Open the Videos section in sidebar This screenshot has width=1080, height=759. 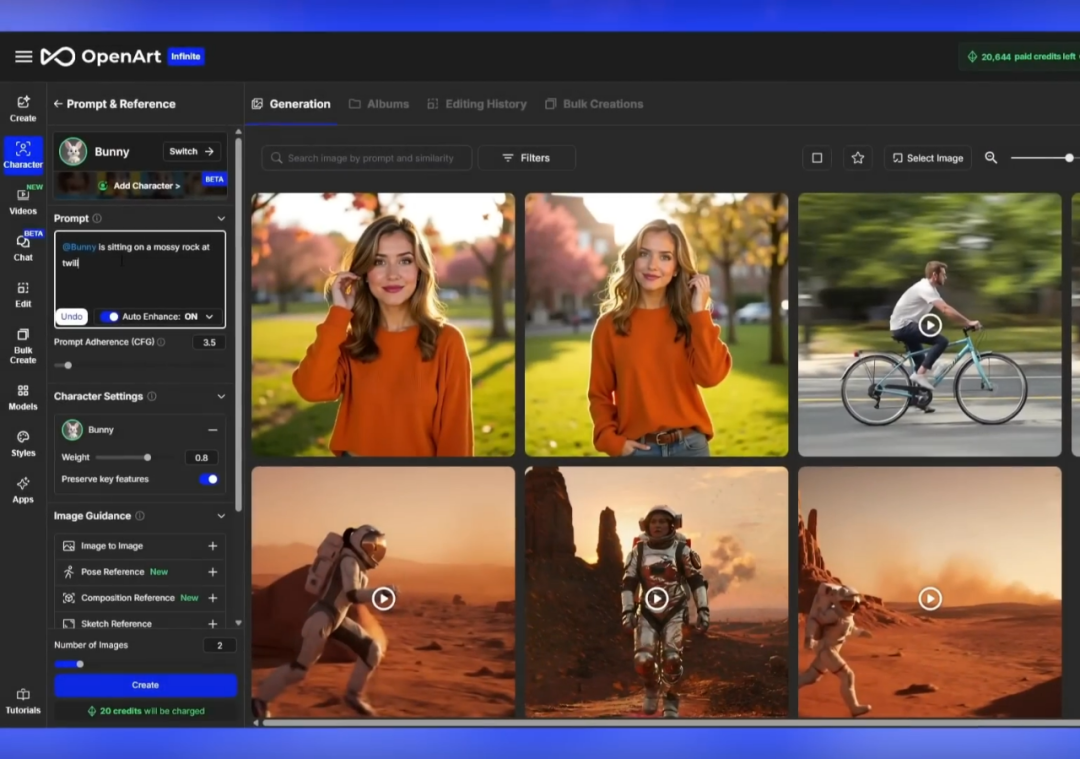[x=23, y=200]
